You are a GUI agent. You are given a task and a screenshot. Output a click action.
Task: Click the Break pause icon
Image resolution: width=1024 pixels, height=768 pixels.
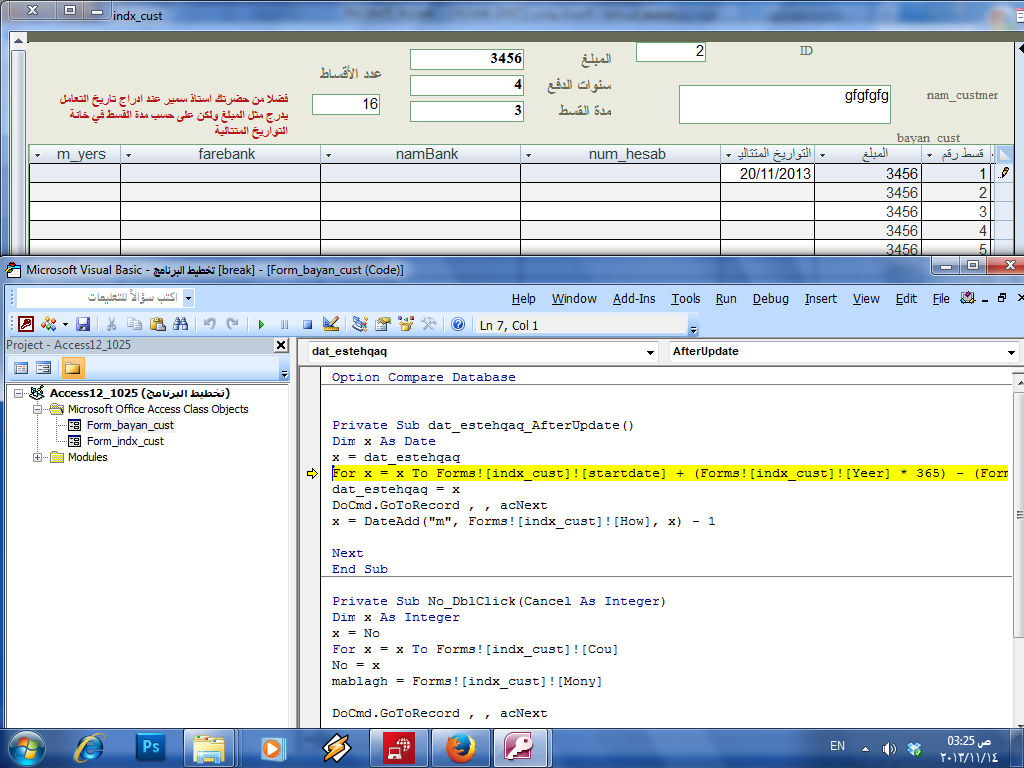tap(284, 325)
